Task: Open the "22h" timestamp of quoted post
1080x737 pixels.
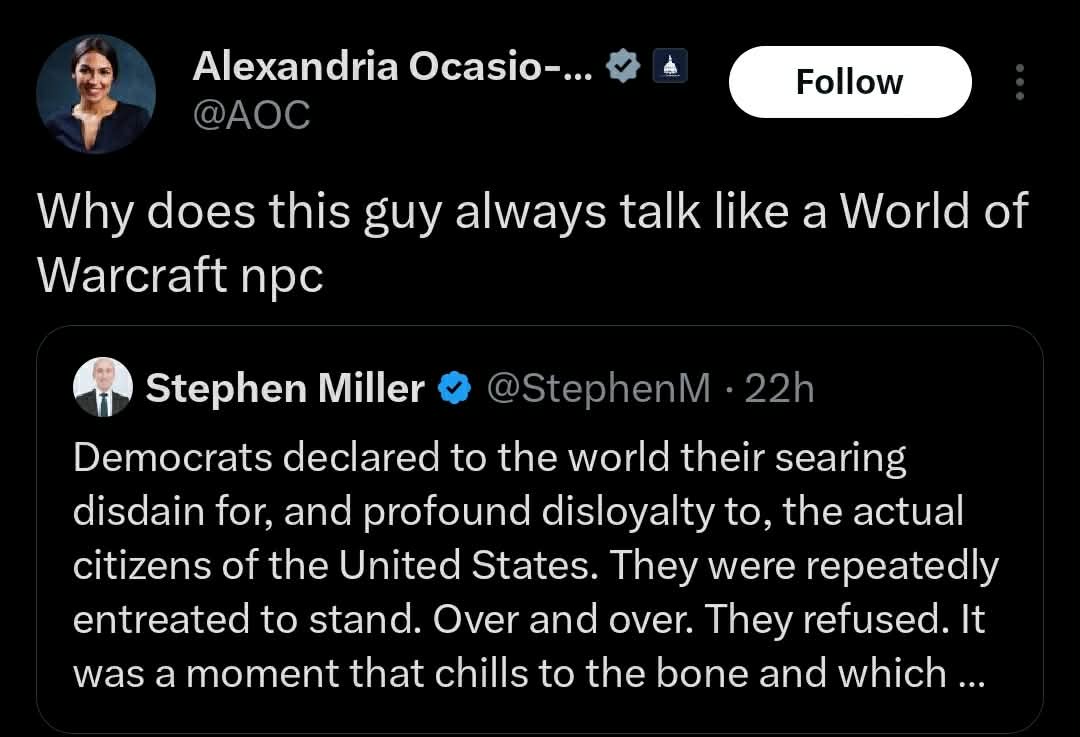Action: (x=780, y=388)
